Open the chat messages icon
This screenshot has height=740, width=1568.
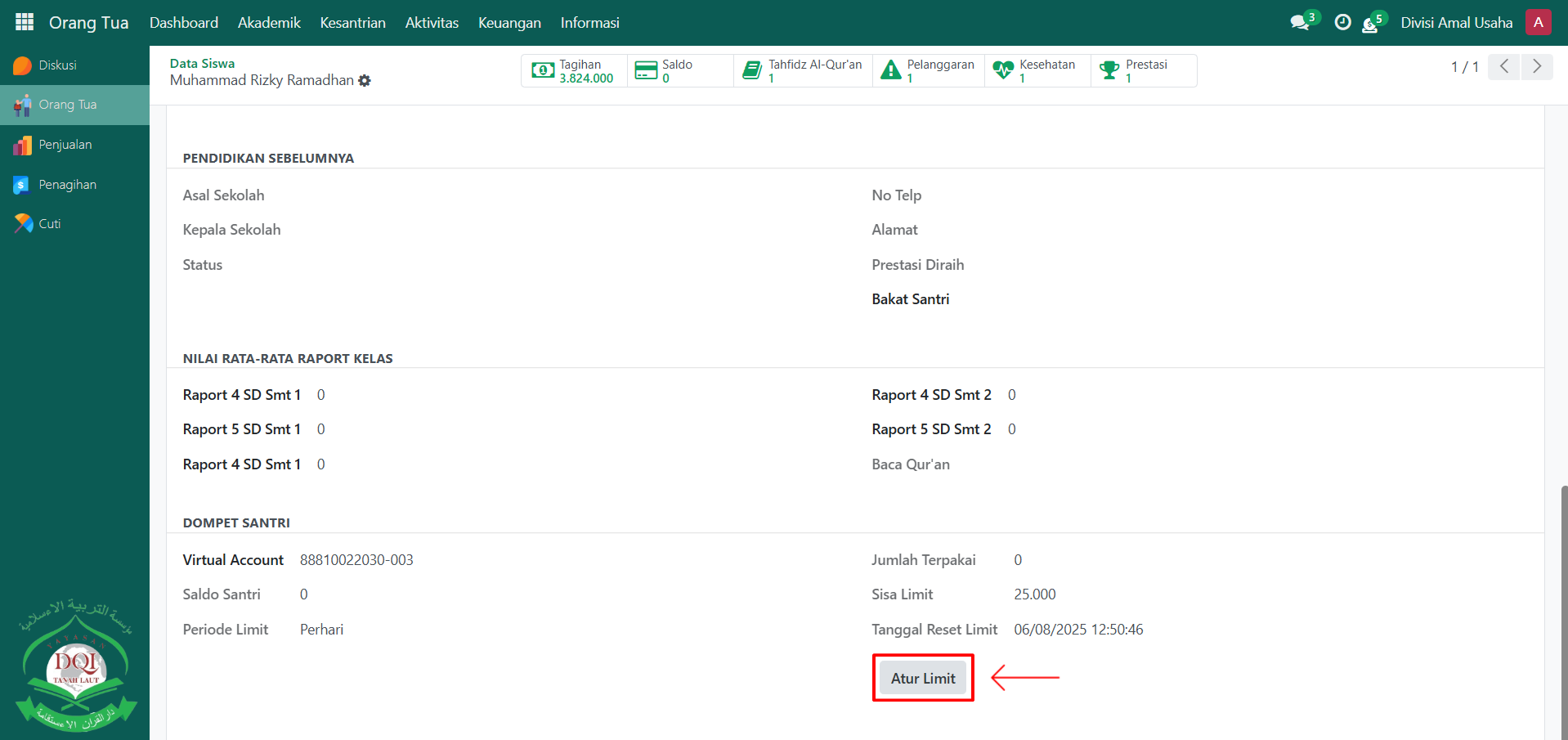(1299, 23)
